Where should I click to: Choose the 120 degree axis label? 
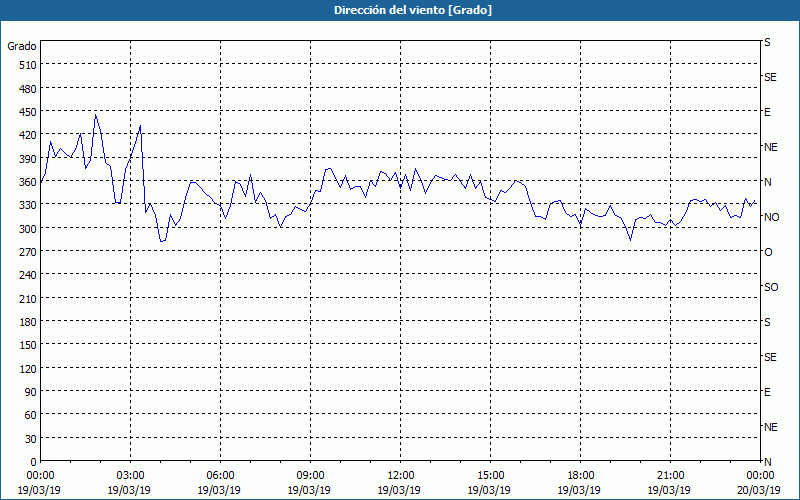click(28, 369)
